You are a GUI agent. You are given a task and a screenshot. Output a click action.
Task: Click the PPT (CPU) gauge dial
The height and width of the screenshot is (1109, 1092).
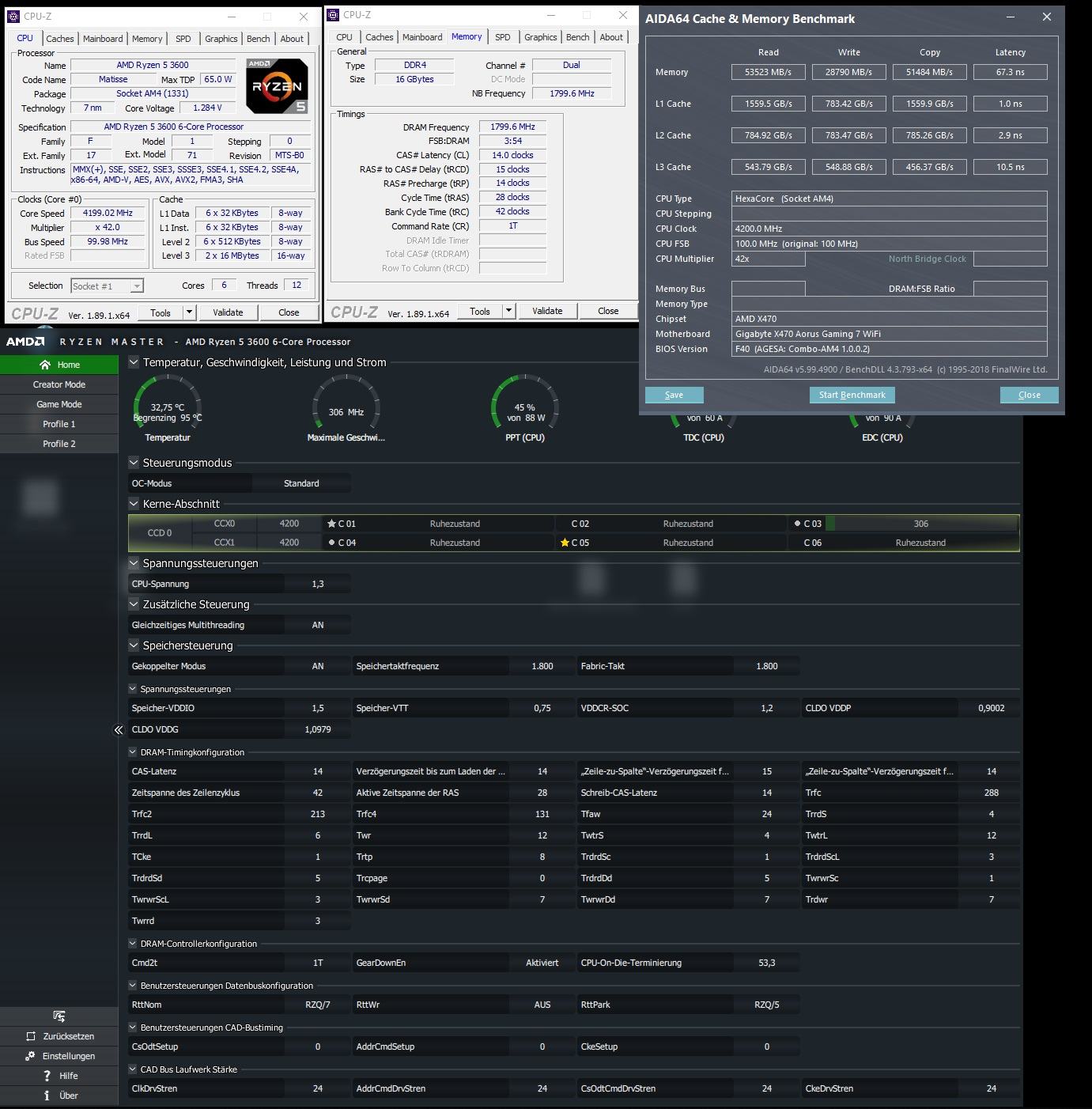pyautogui.click(x=525, y=402)
